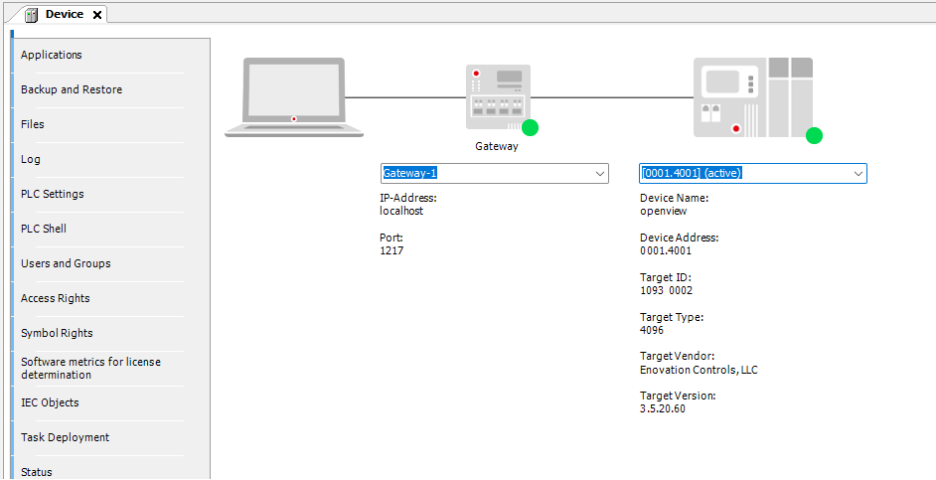Click the Port: label
The height and width of the screenshot is (480, 936).
391,238
